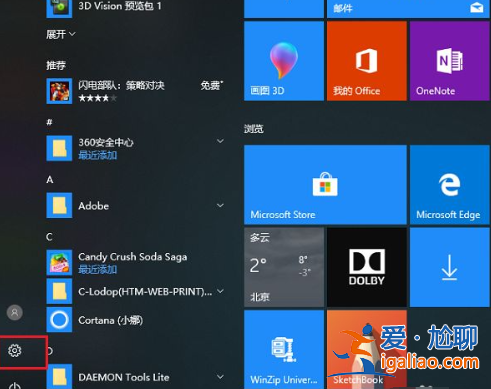The height and width of the screenshot is (389, 491).
Task: Open the C-Lodop folder icon
Action: click(x=59, y=291)
